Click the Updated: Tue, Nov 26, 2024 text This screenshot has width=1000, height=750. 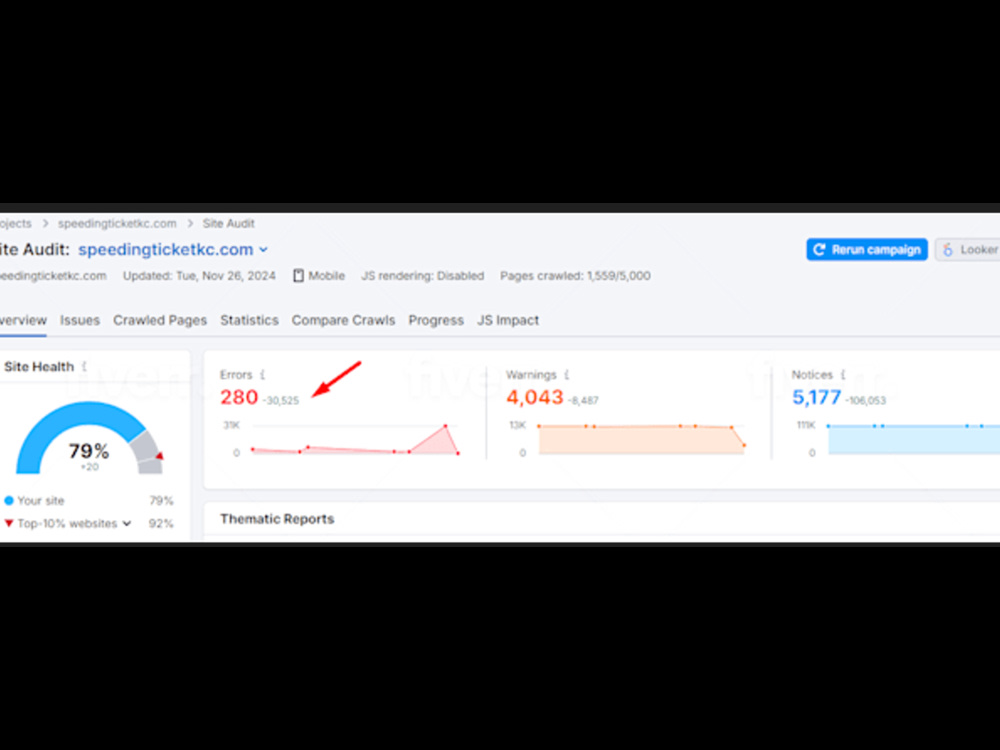click(199, 276)
